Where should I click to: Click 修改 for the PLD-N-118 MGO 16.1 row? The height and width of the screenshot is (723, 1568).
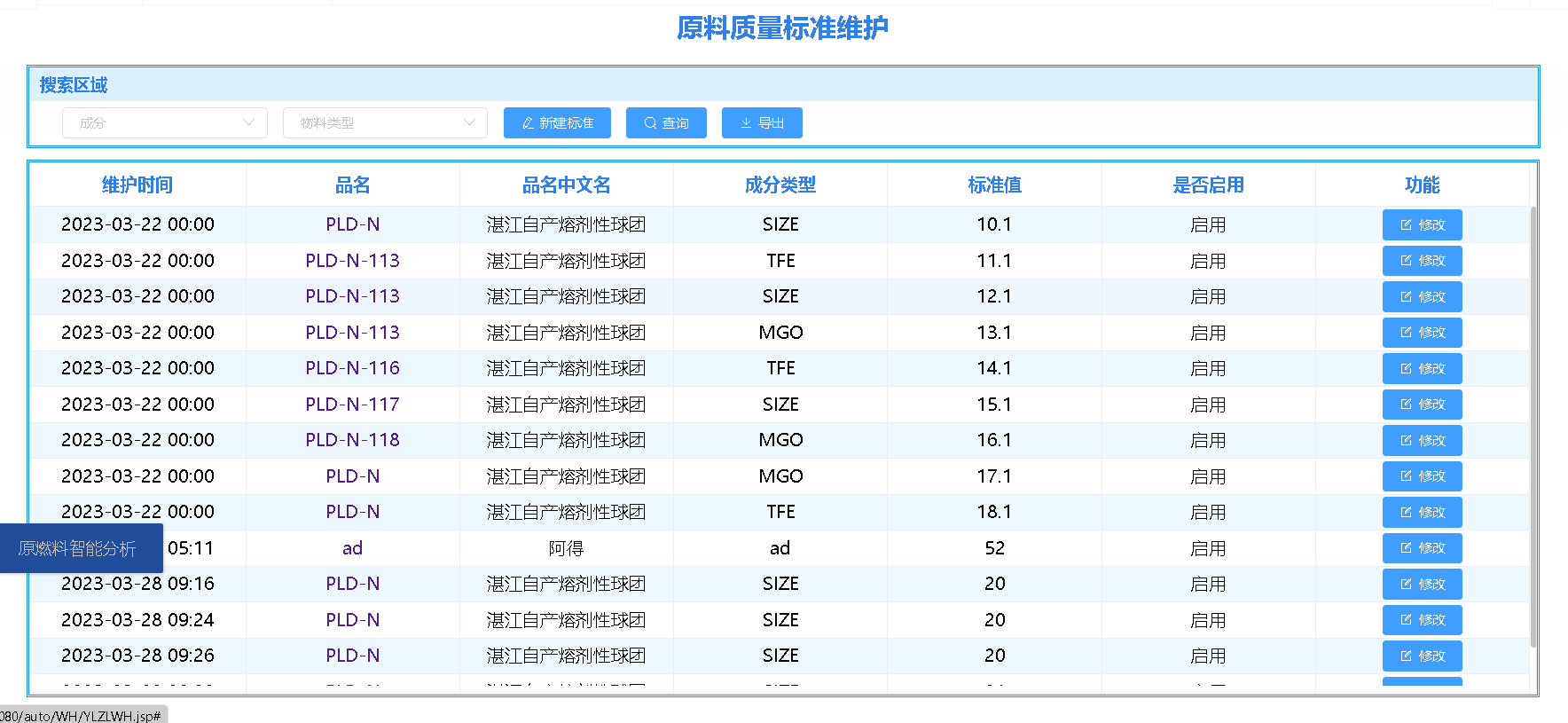(1422, 441)
